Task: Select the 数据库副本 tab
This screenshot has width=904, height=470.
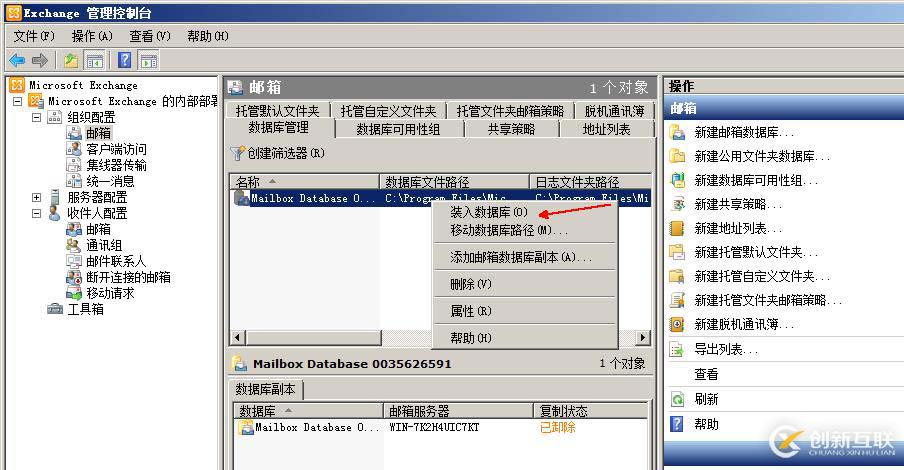Action: pos(266,389)
